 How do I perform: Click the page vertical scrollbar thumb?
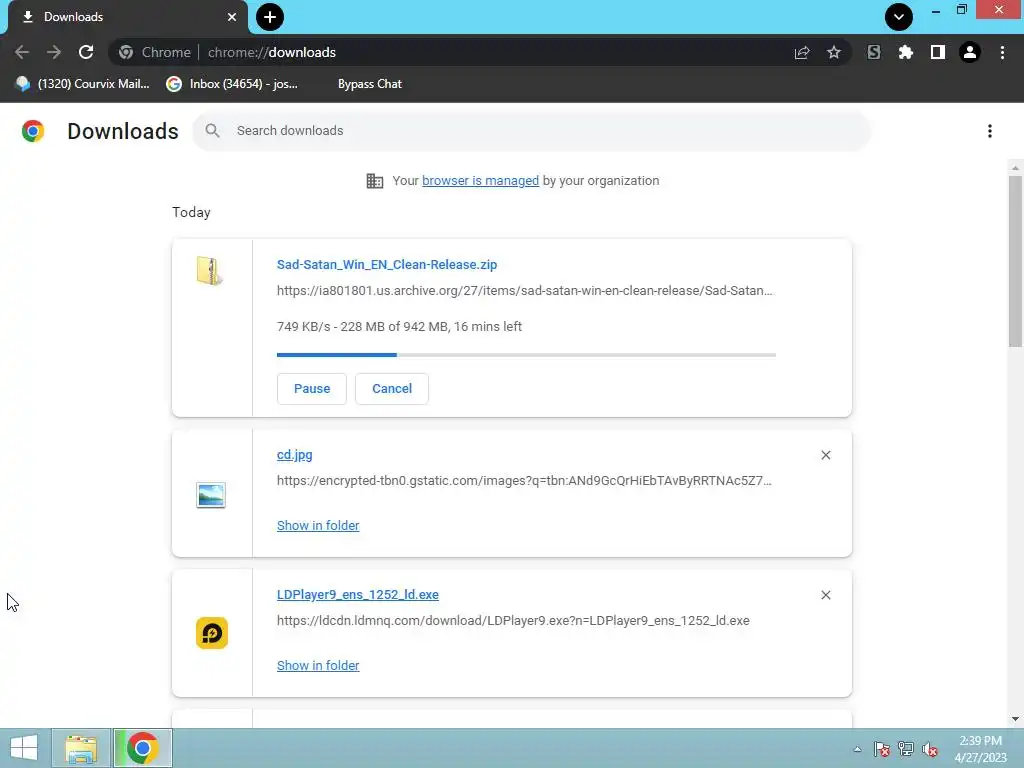coord(1015,261)
